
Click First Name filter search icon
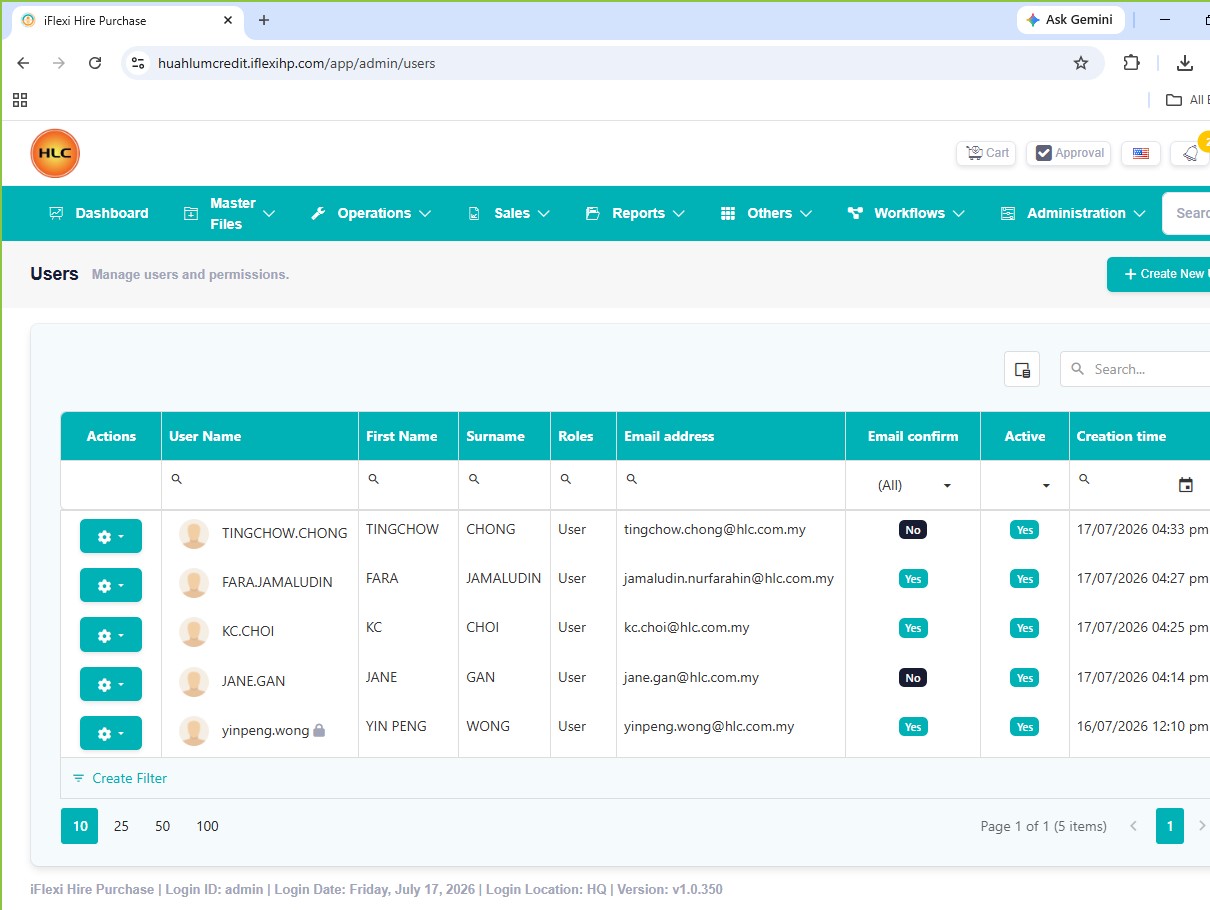(374, 479)
